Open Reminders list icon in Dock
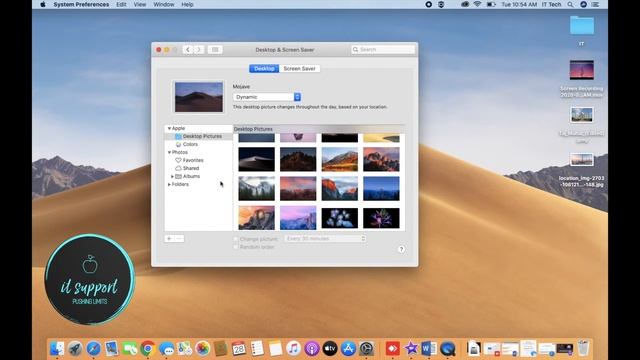The height and width of the screenshot is (360, 640). click(x=257, y=349)
